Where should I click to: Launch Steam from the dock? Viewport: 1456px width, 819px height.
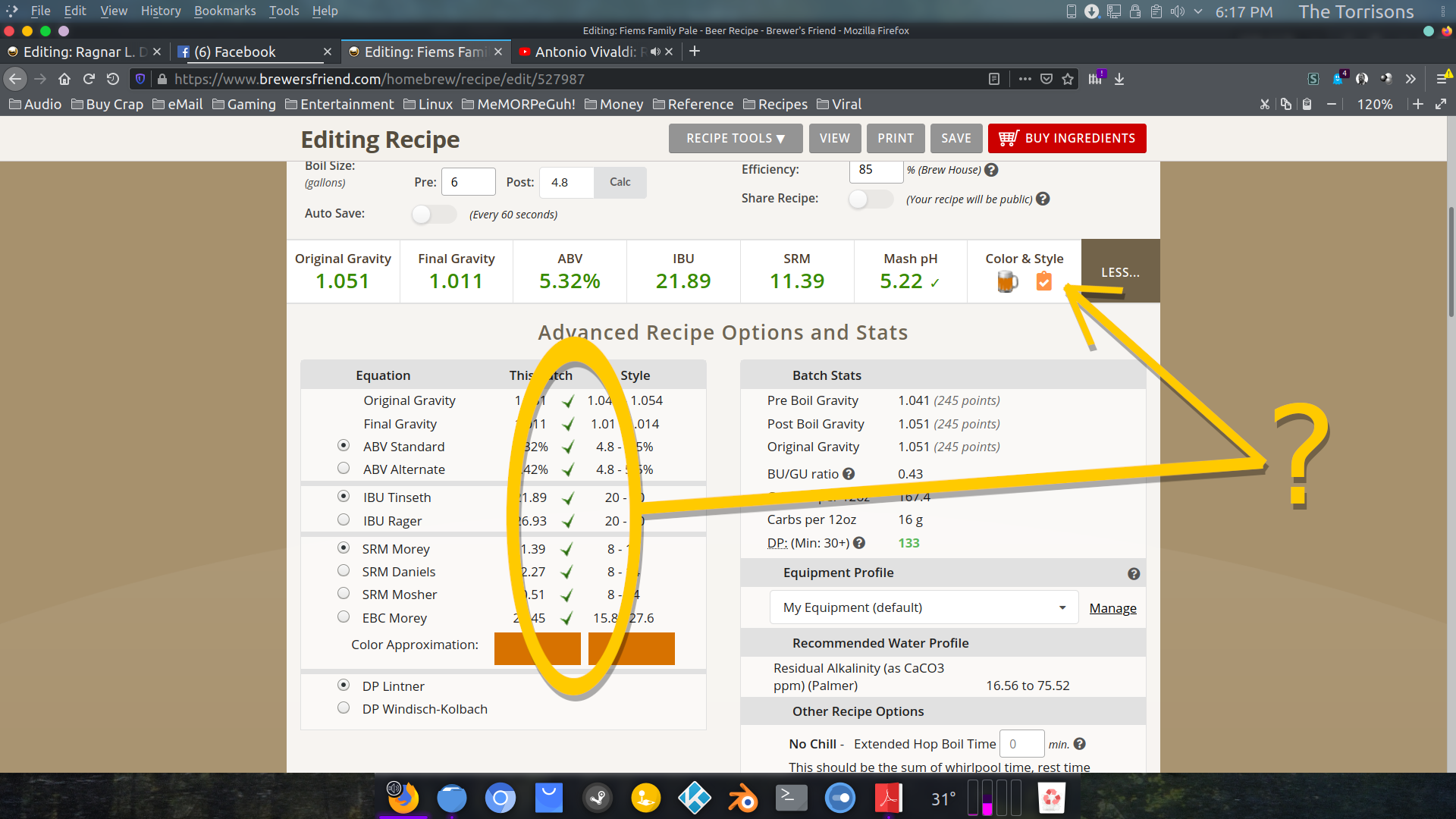(x=598, y=799)
